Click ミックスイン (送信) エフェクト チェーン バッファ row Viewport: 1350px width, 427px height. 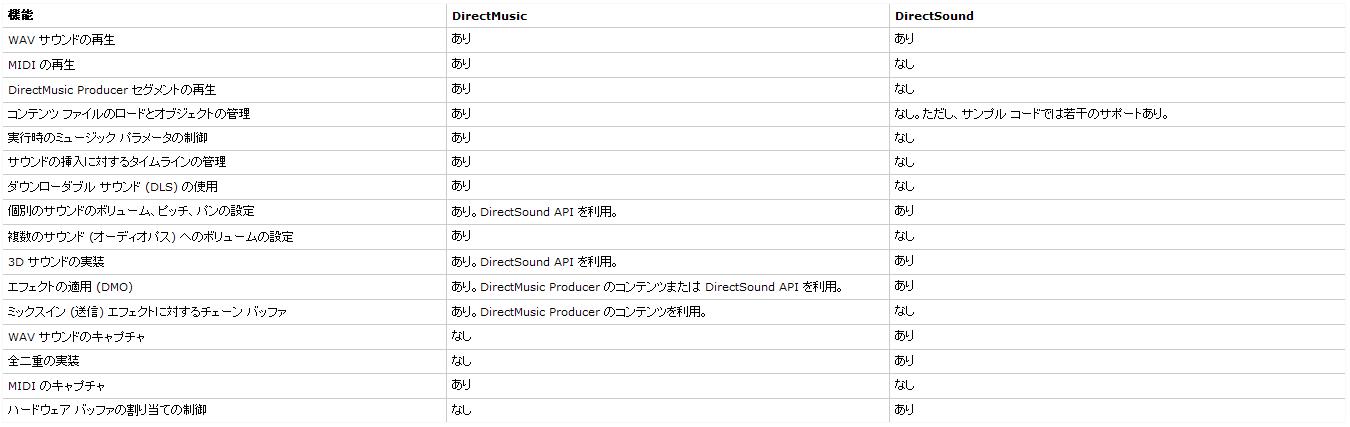147,312
